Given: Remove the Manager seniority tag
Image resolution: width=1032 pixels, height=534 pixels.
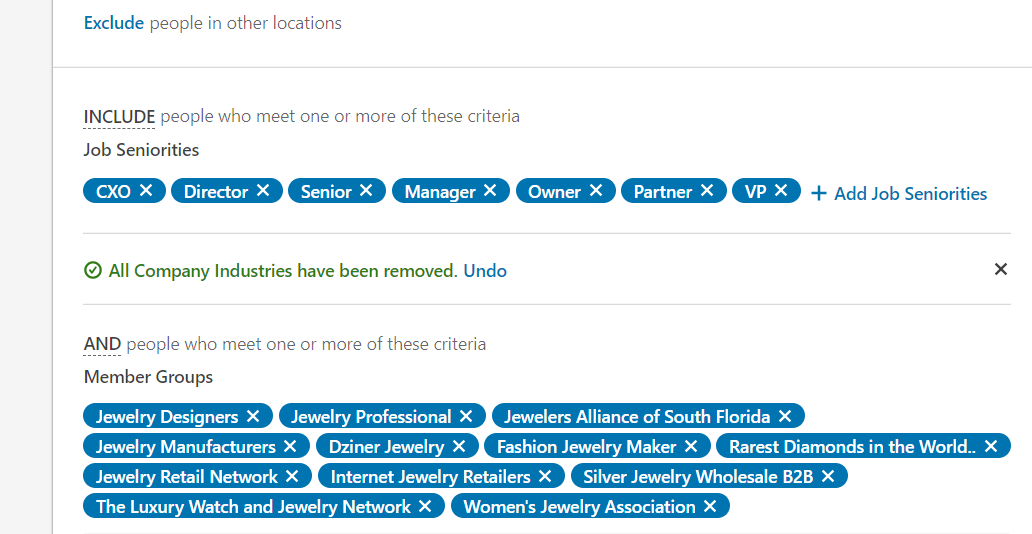Looking at the screenshot, I should [x=490, y=190].
